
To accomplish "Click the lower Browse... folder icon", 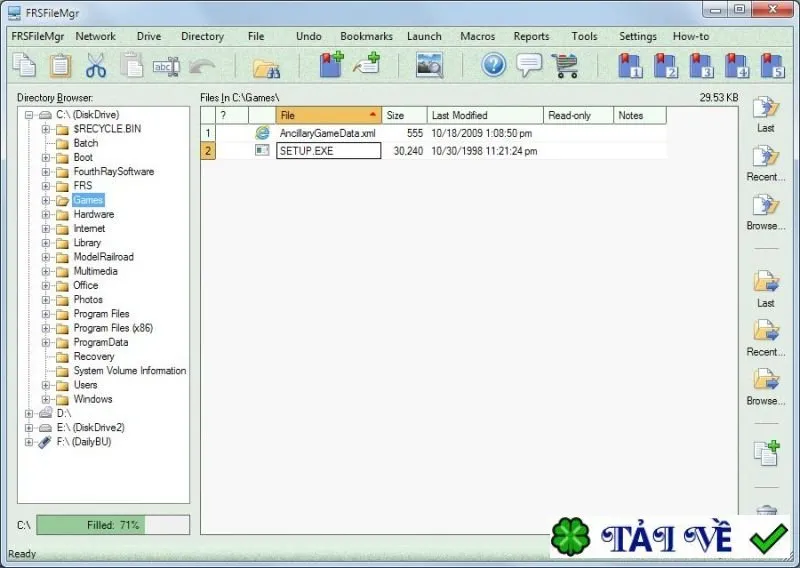I will tap(766, 380).
